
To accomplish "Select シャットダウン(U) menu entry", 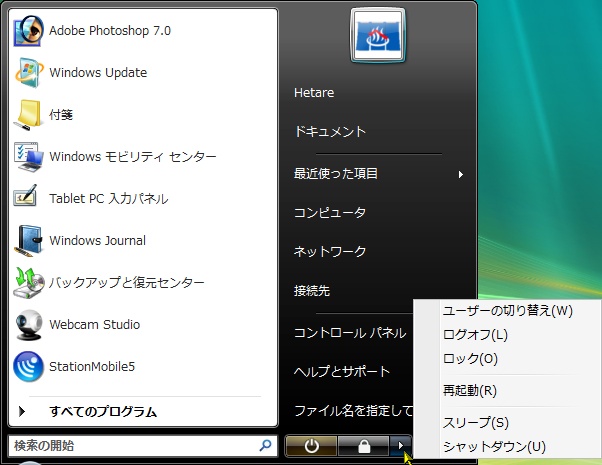I will (494, 447).
